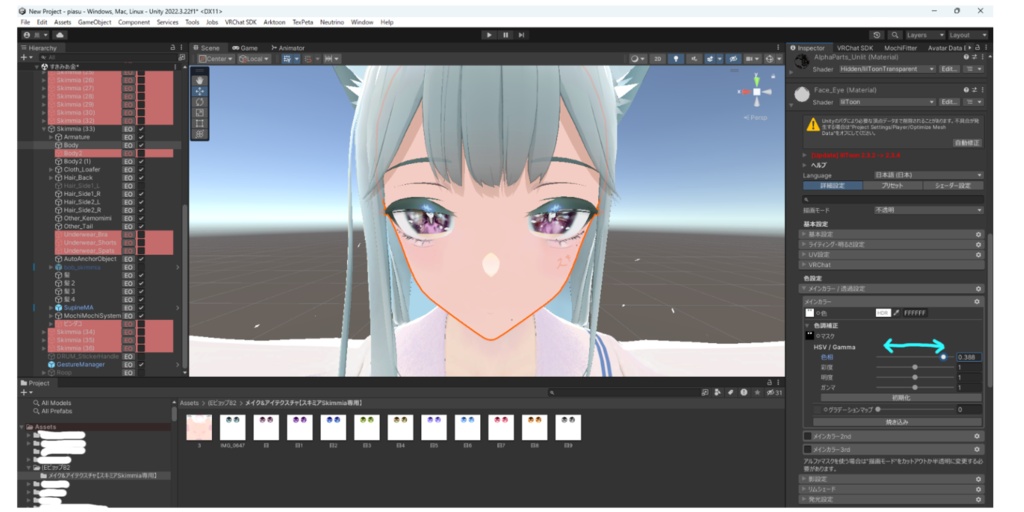Image resolution: width=1024 pixels, height=512 pixels.
Task: Select the Transform tool in scene toolbar
Action: tap(200, 133)
